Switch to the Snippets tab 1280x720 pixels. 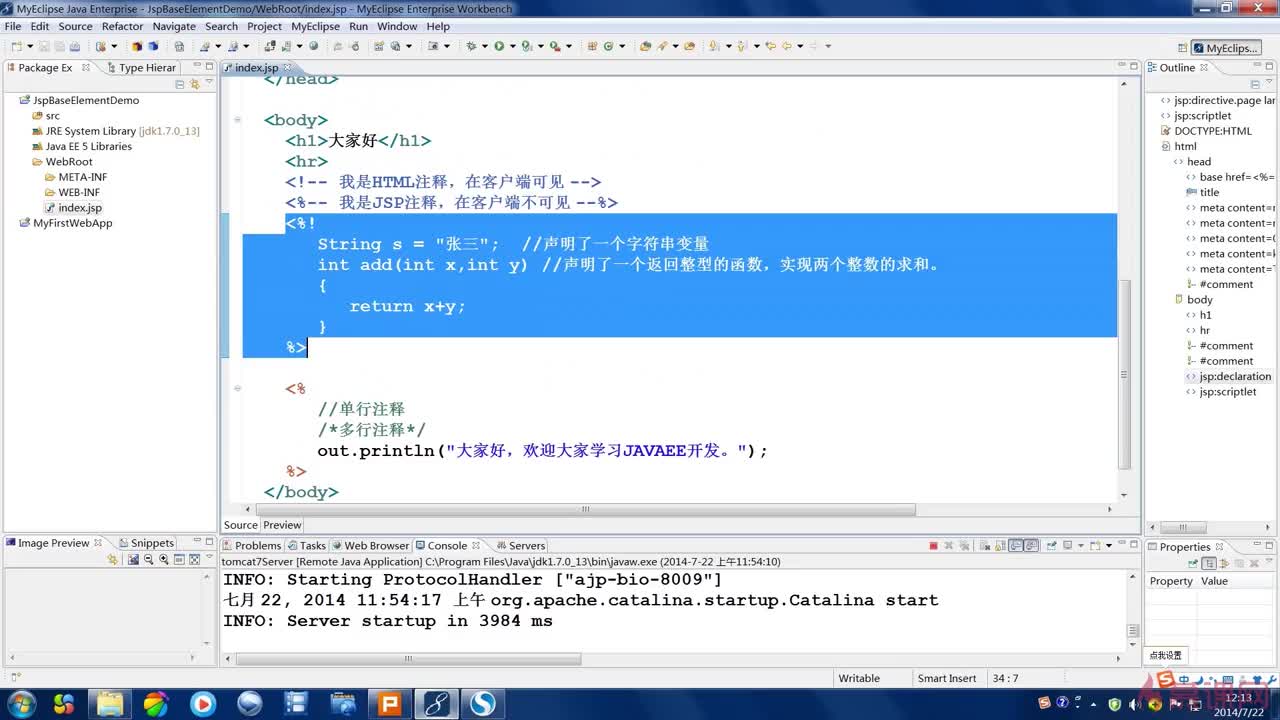(145, 543)
